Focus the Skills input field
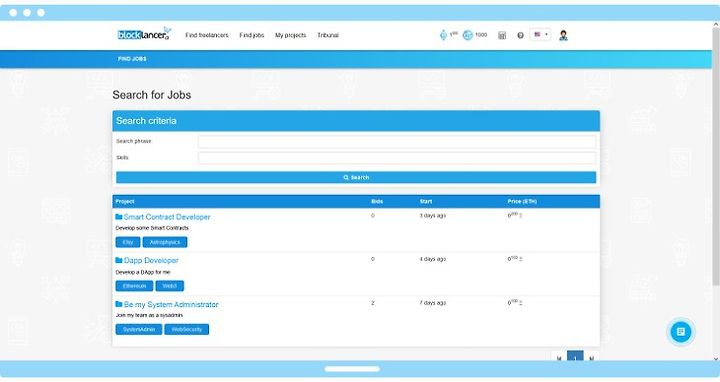Viewport: 720px width, 382px height. (x=397, y=158)
